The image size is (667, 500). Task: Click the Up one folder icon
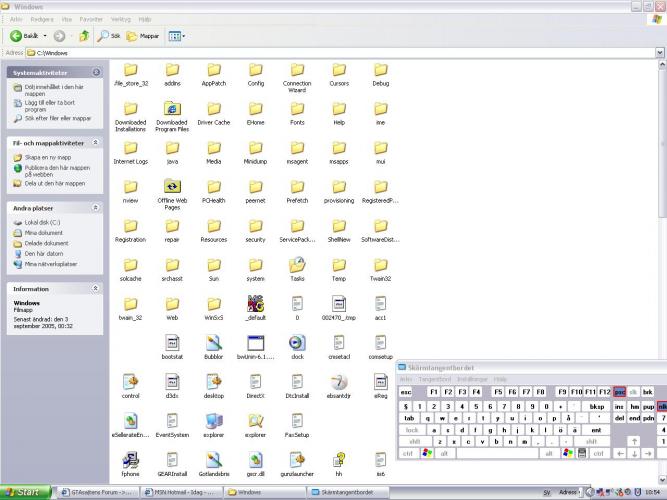pyautogui.click(x=84, y=36)
